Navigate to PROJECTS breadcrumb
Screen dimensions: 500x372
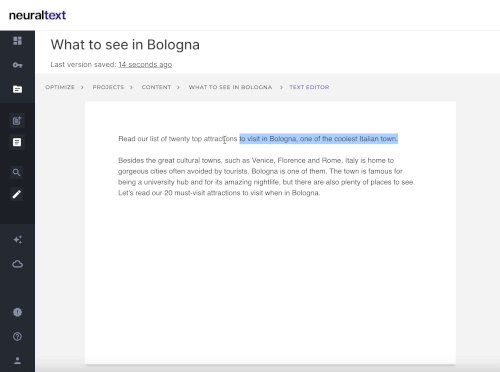click(x=108, y=87)
